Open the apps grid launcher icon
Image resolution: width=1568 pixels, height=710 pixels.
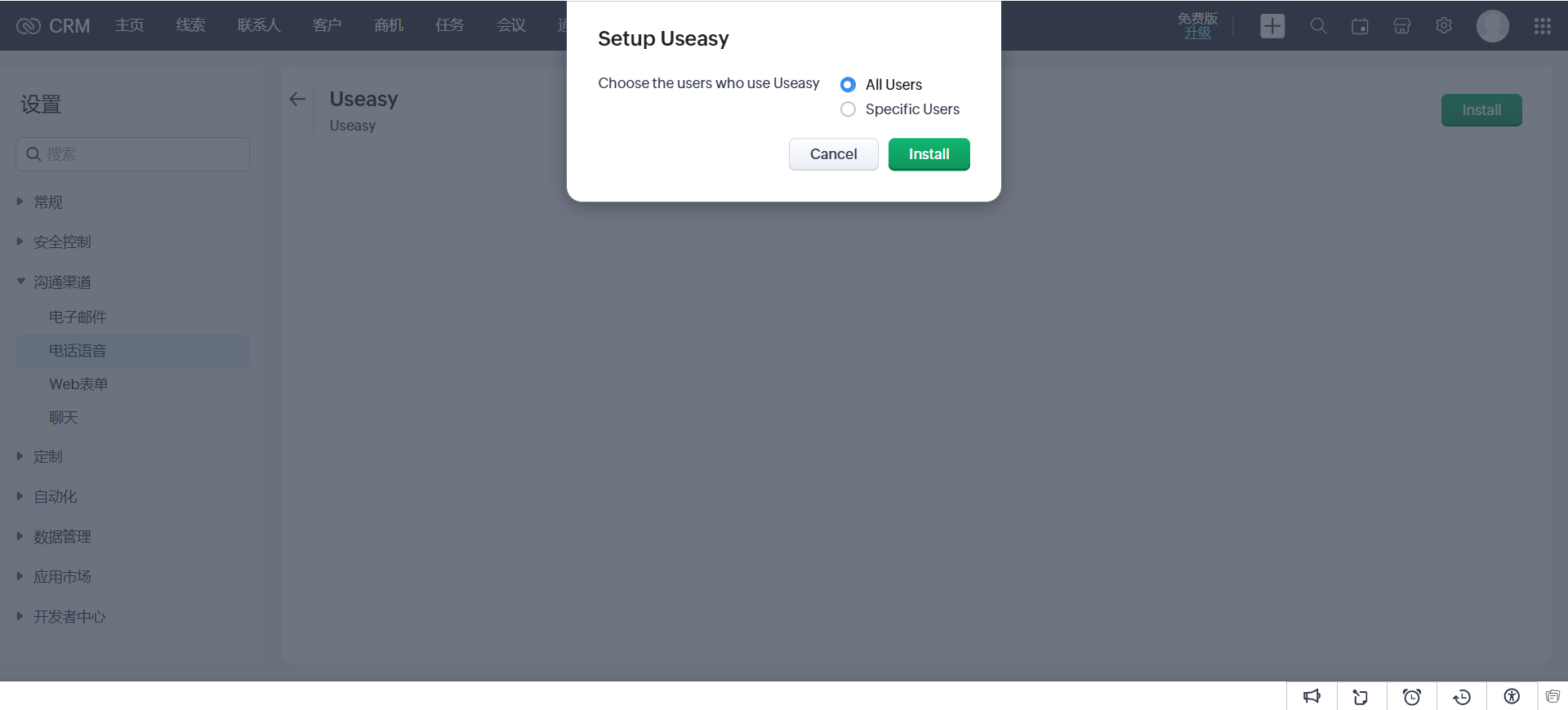1543,26
